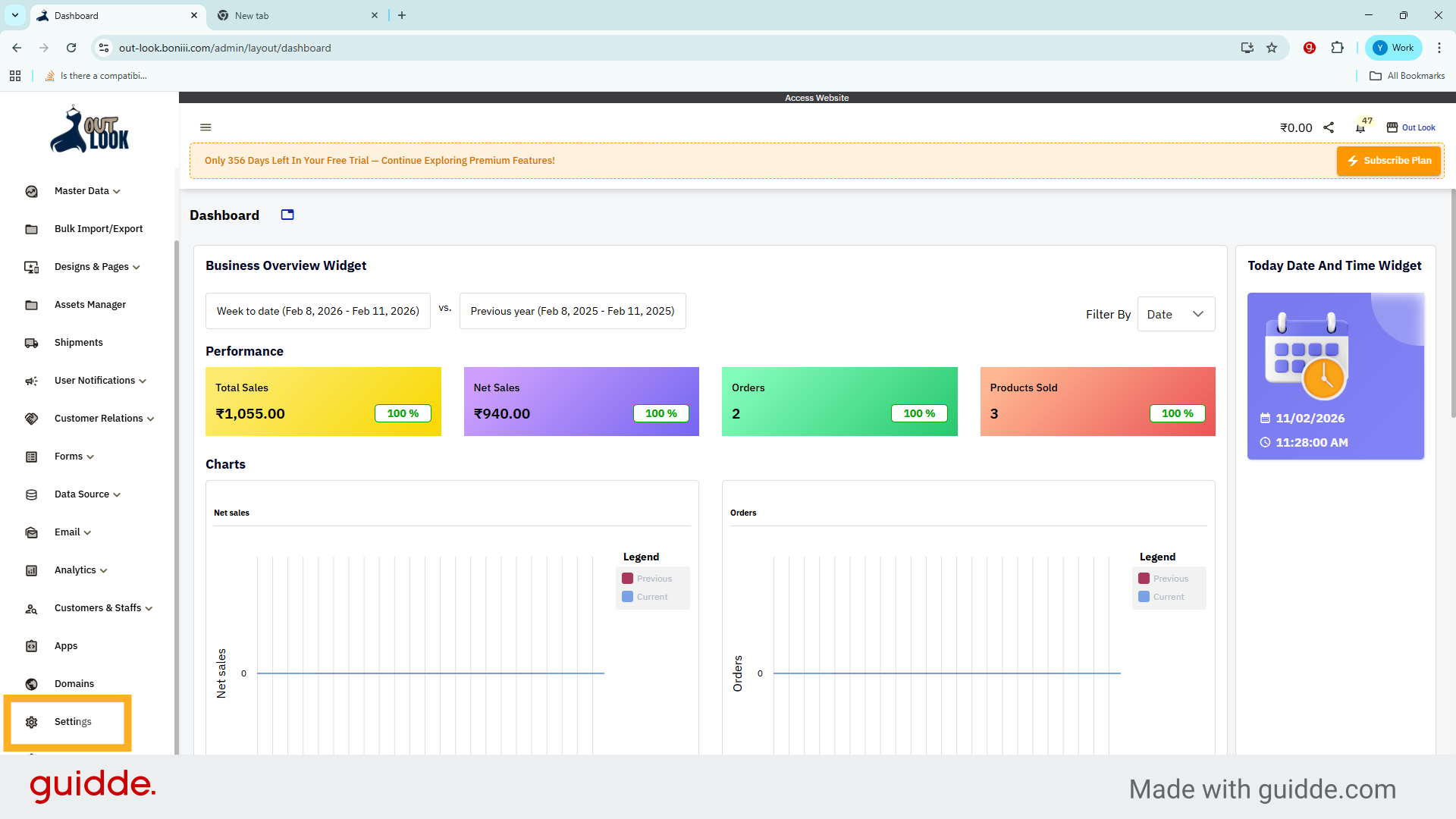Image resolution: width=1456 pixels, height=819 pixels.
Task: Open the Shipments menu item
Action: click(79, 343)
